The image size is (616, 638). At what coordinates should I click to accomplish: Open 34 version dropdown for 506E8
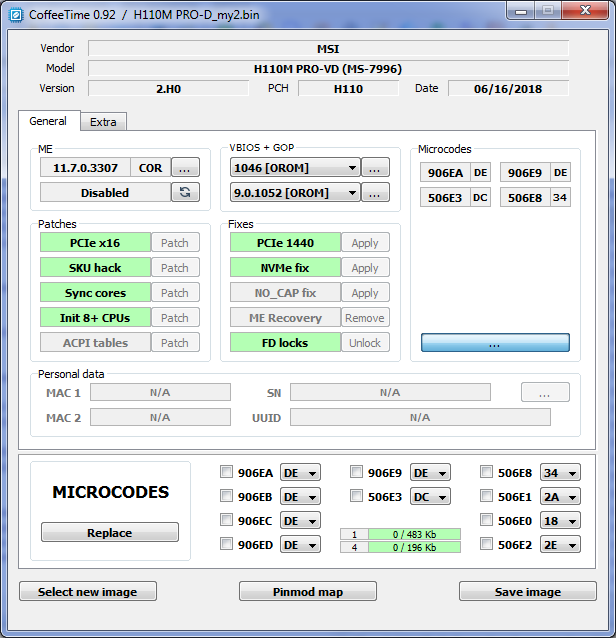(560, 472)
